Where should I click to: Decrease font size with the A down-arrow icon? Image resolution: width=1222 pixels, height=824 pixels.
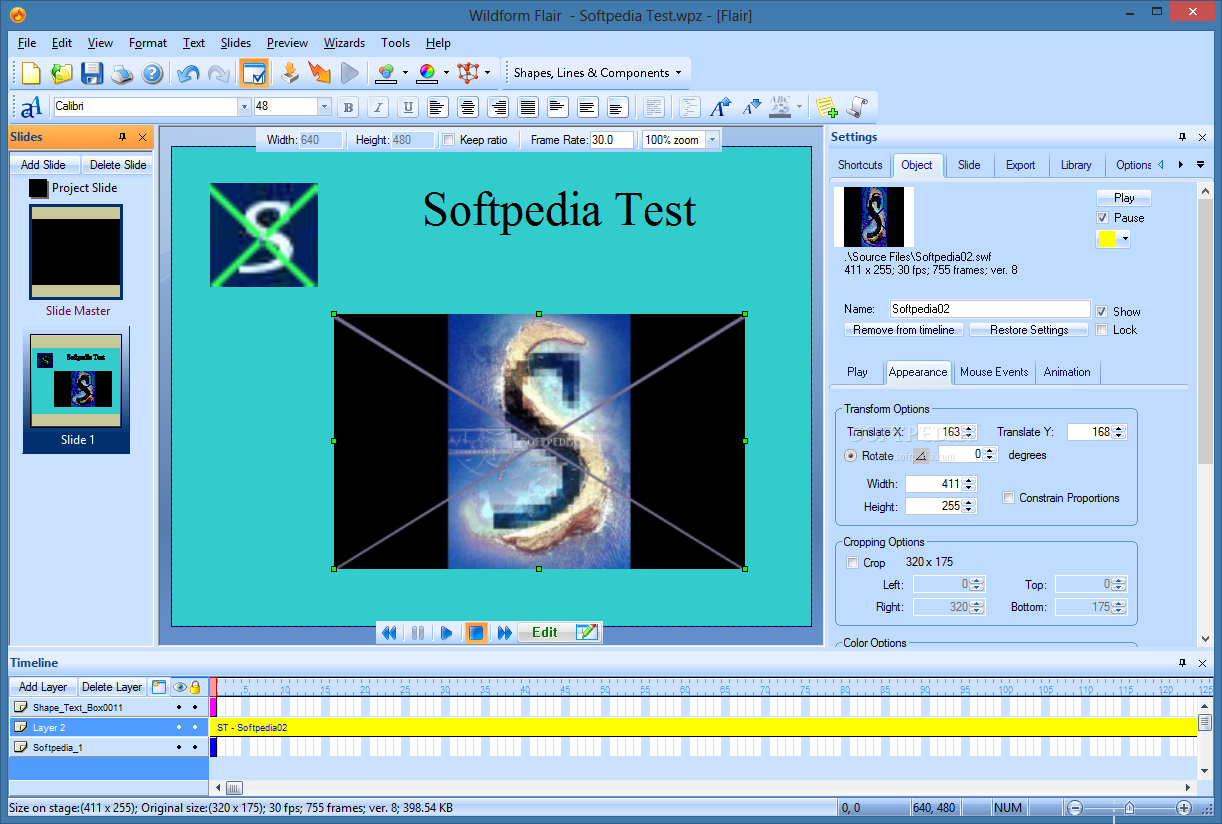751,107
